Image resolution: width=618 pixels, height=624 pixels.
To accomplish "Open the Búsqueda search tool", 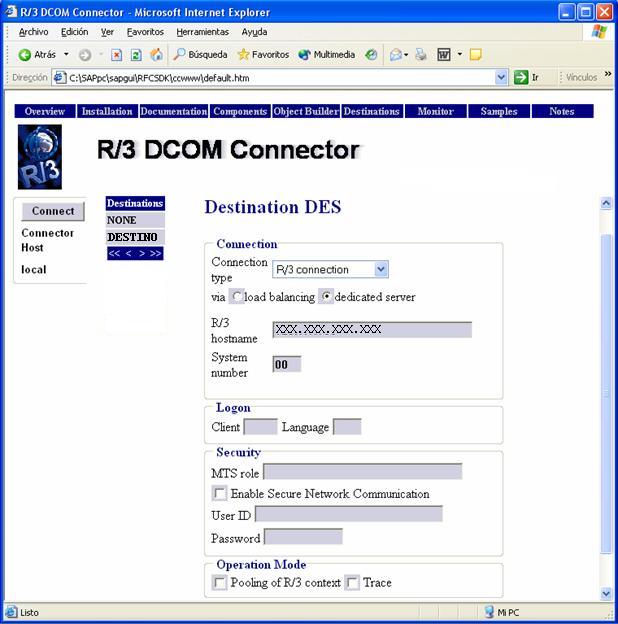I will pos(201,55).
